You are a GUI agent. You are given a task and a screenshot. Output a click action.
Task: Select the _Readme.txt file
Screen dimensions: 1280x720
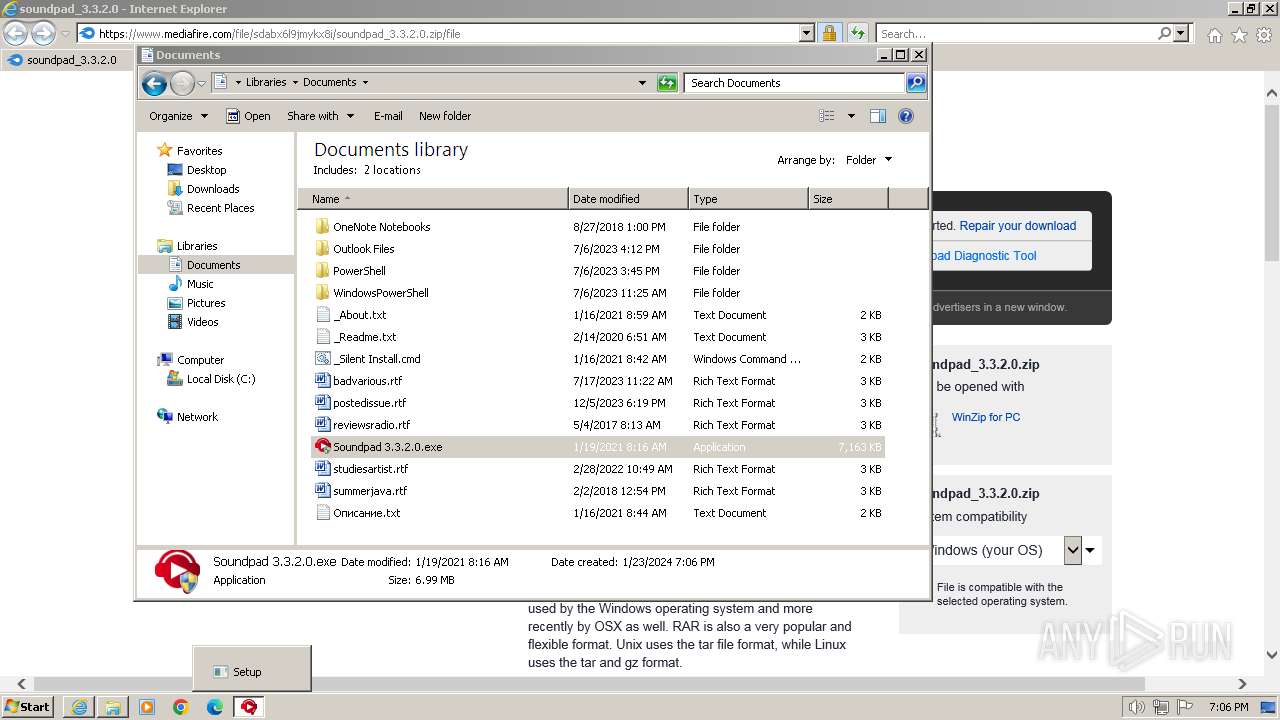coord(365,337)
